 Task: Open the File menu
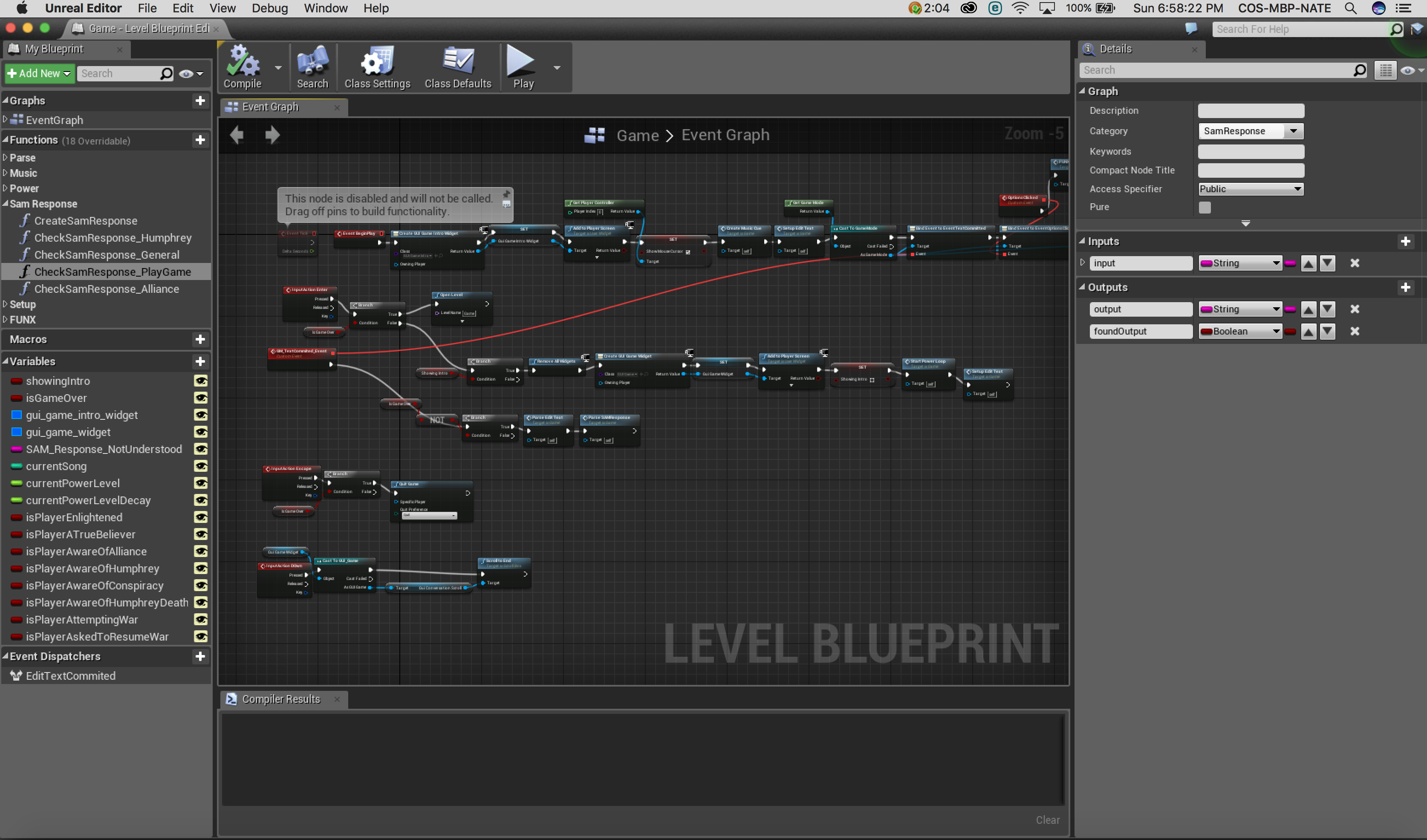[147, 8]
